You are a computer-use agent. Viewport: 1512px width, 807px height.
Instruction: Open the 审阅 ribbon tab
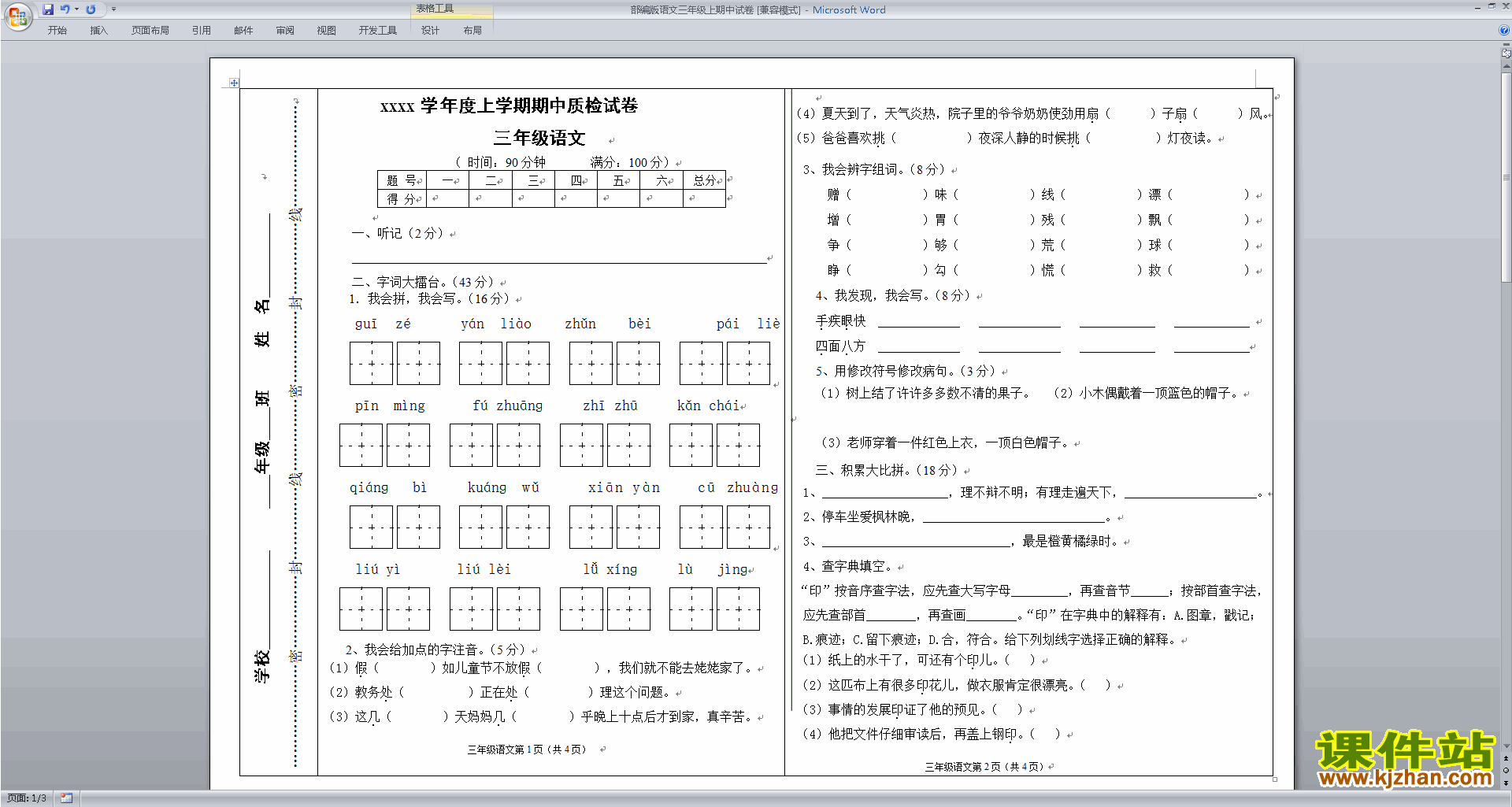point(285,31)
